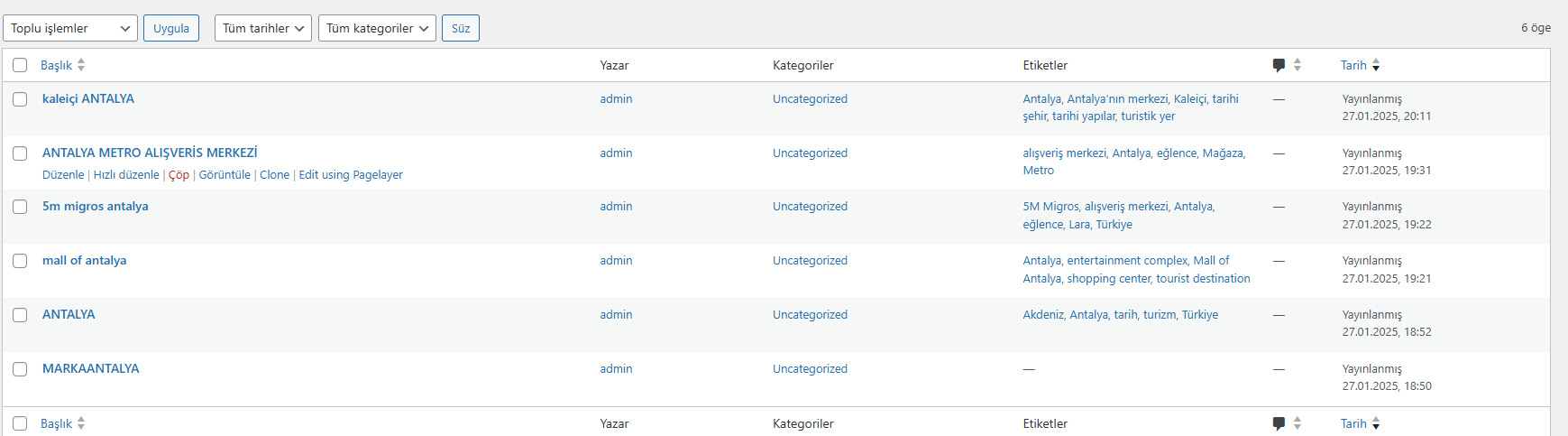Open the 5m migros antalya post

[96, 207]
